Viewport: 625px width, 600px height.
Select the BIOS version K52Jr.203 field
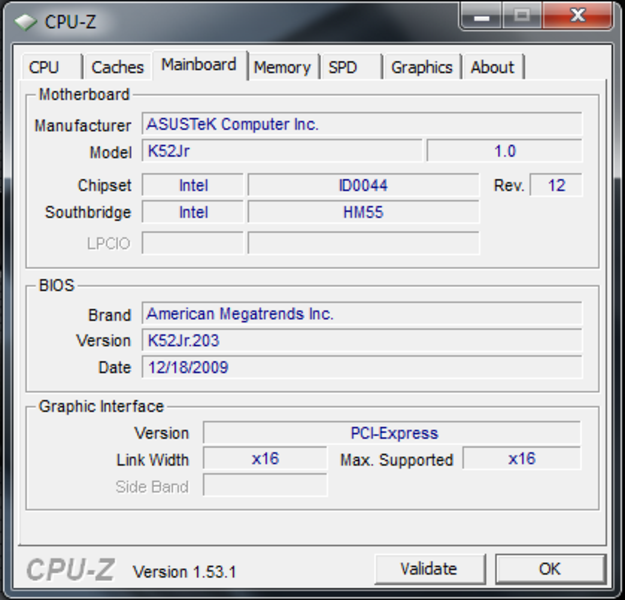pos(361,341)
